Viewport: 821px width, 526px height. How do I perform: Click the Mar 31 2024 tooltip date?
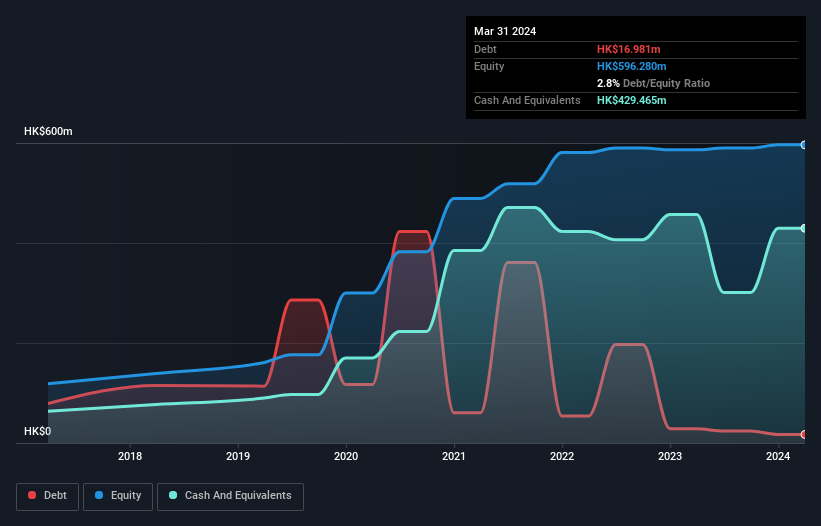(x=505, y=31)
